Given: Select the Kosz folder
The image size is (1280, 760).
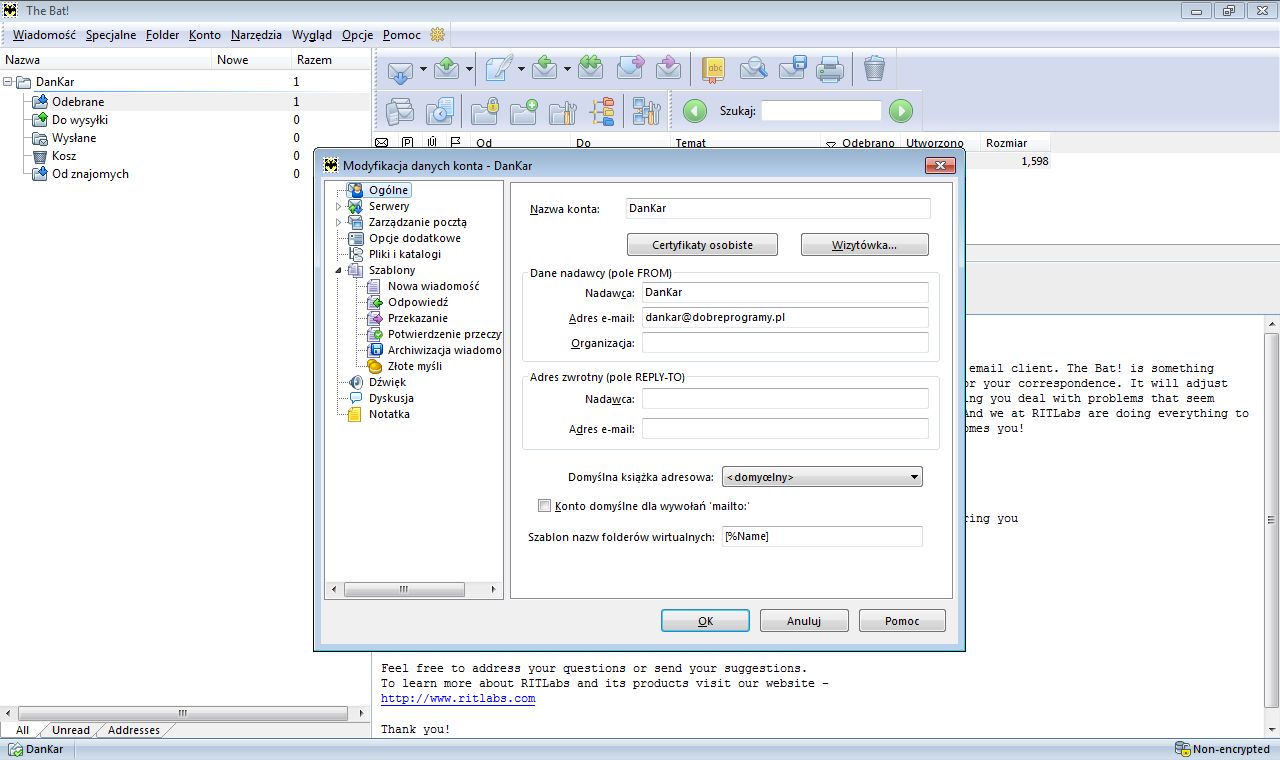Looking at the screenshot, I should coord(64,155).
